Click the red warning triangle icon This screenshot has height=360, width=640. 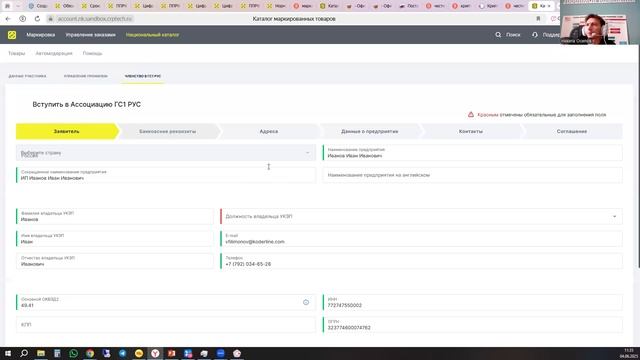coord(471,115)
